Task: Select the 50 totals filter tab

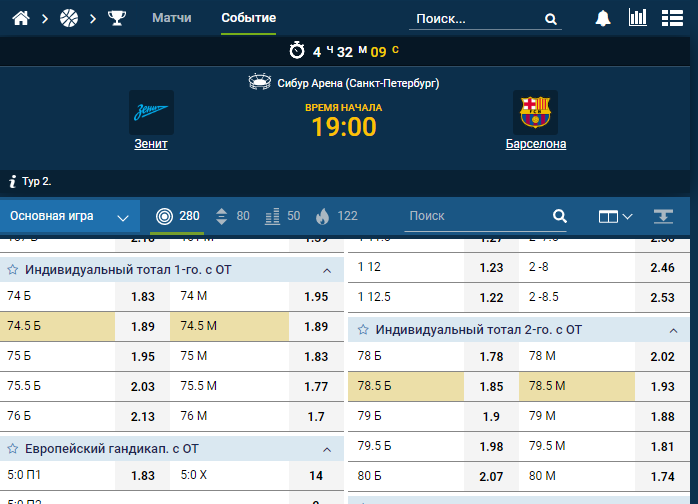Action: [x=282, y=216]
